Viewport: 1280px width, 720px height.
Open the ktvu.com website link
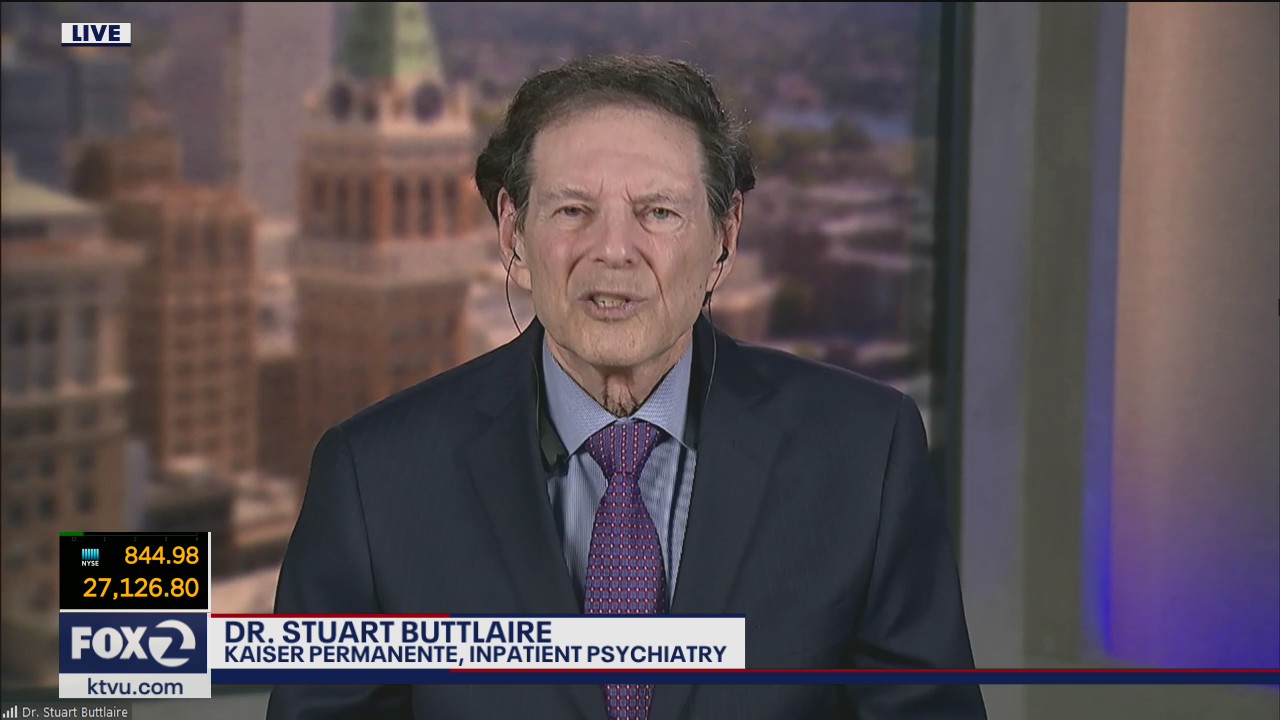(x=134, y=687)
